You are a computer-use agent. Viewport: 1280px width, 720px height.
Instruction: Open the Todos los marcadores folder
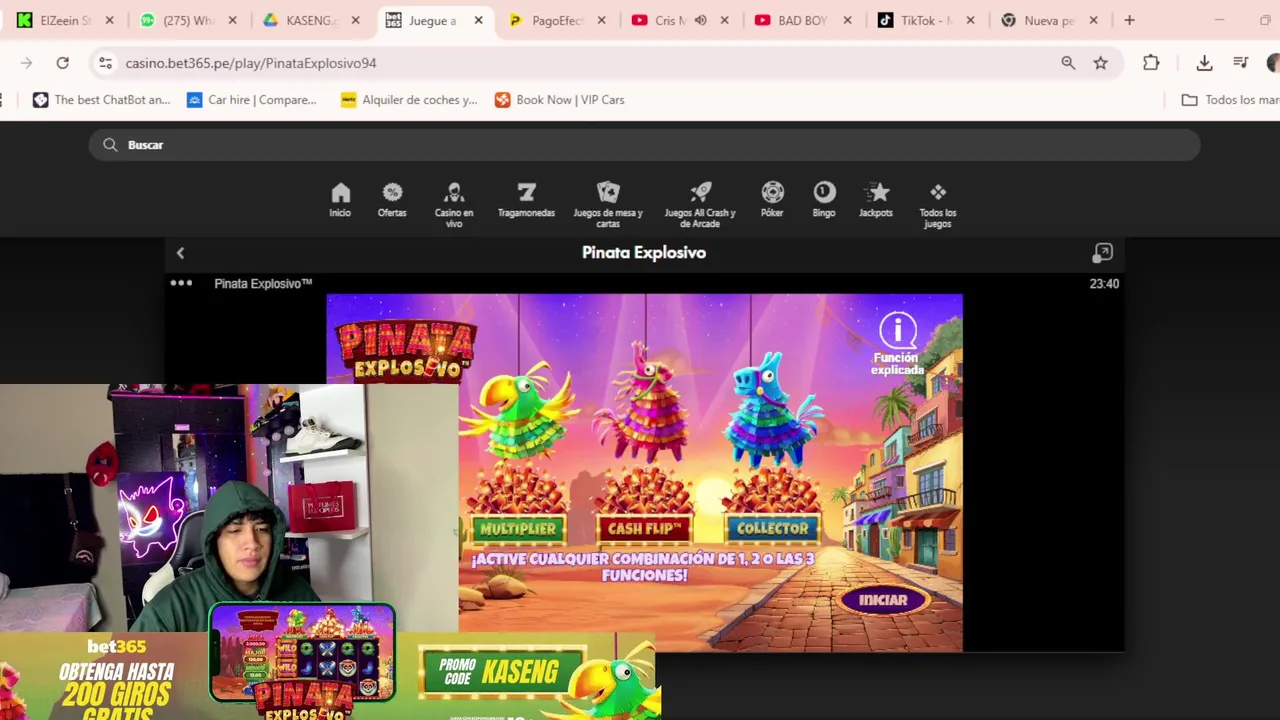[1230, 100]
